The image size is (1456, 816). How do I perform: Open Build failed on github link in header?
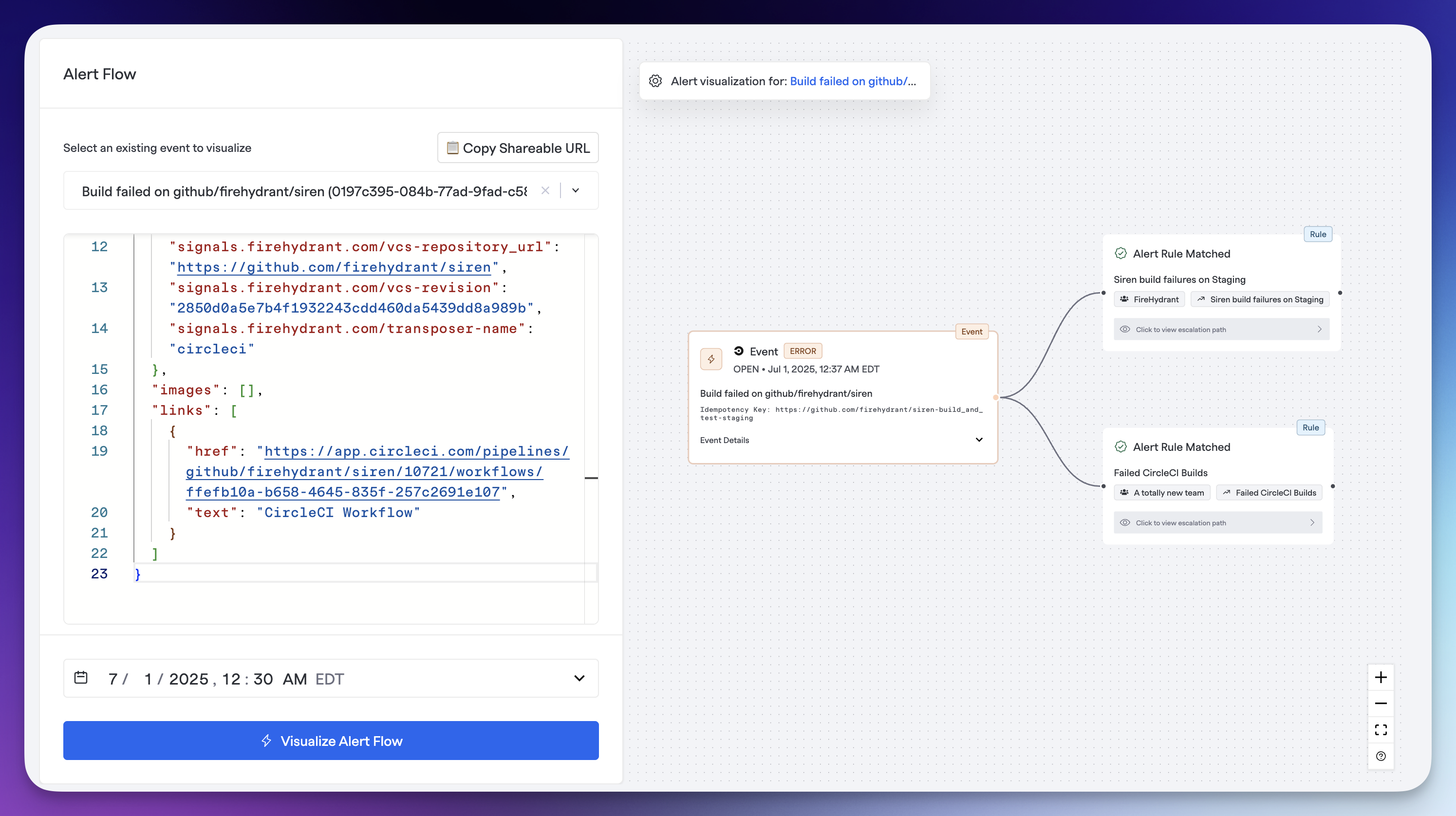coord(852,81)
